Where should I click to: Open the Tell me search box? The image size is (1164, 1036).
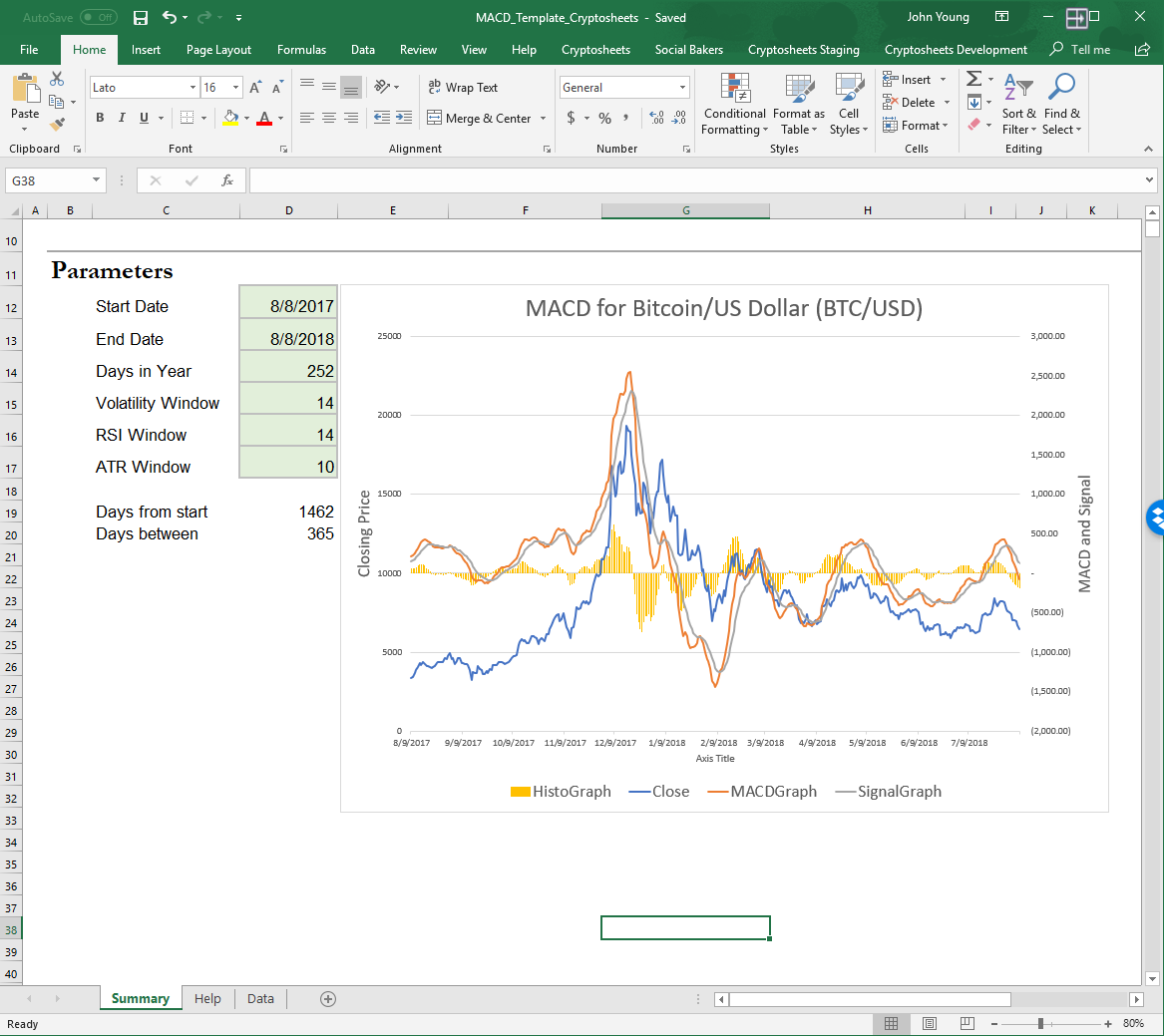click(x=1089, y=50)
